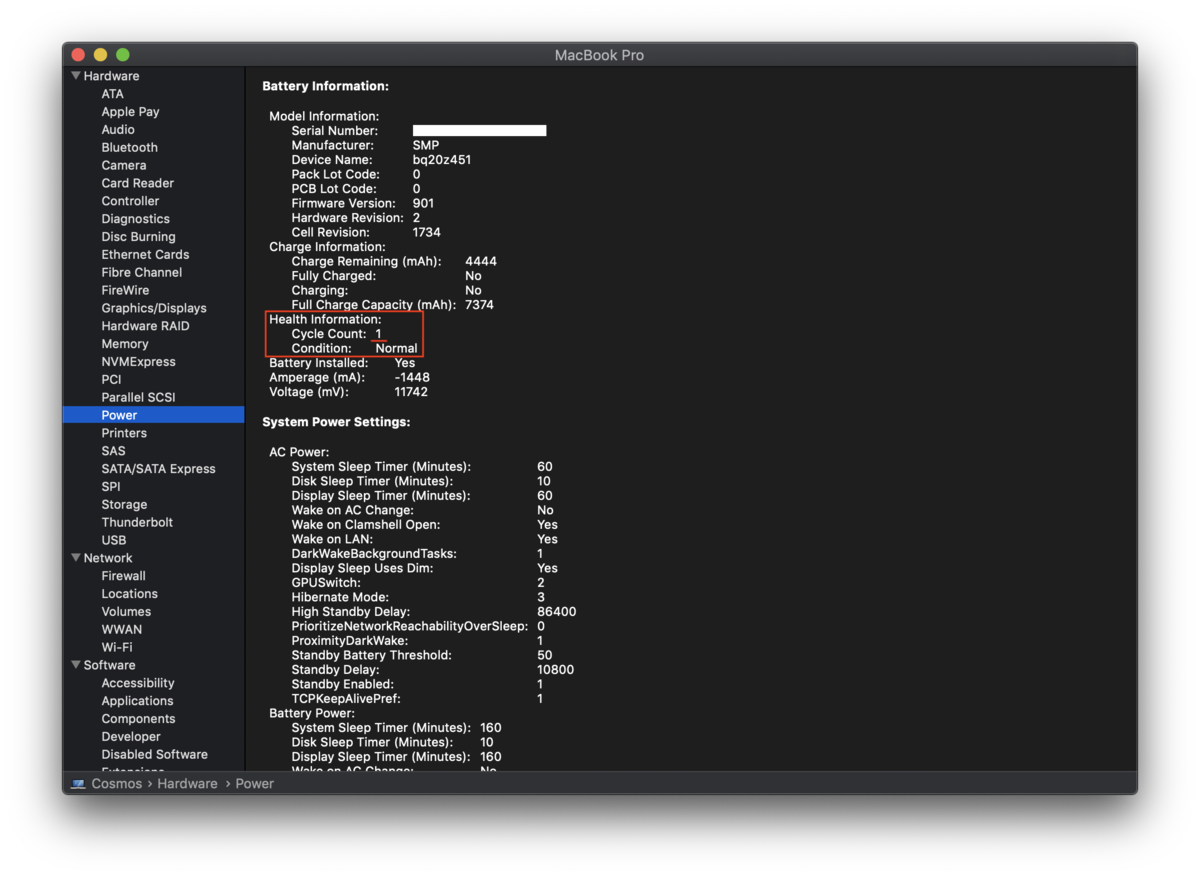Click Power in the path bar
1200x877 pixels.
pos(255,784)
